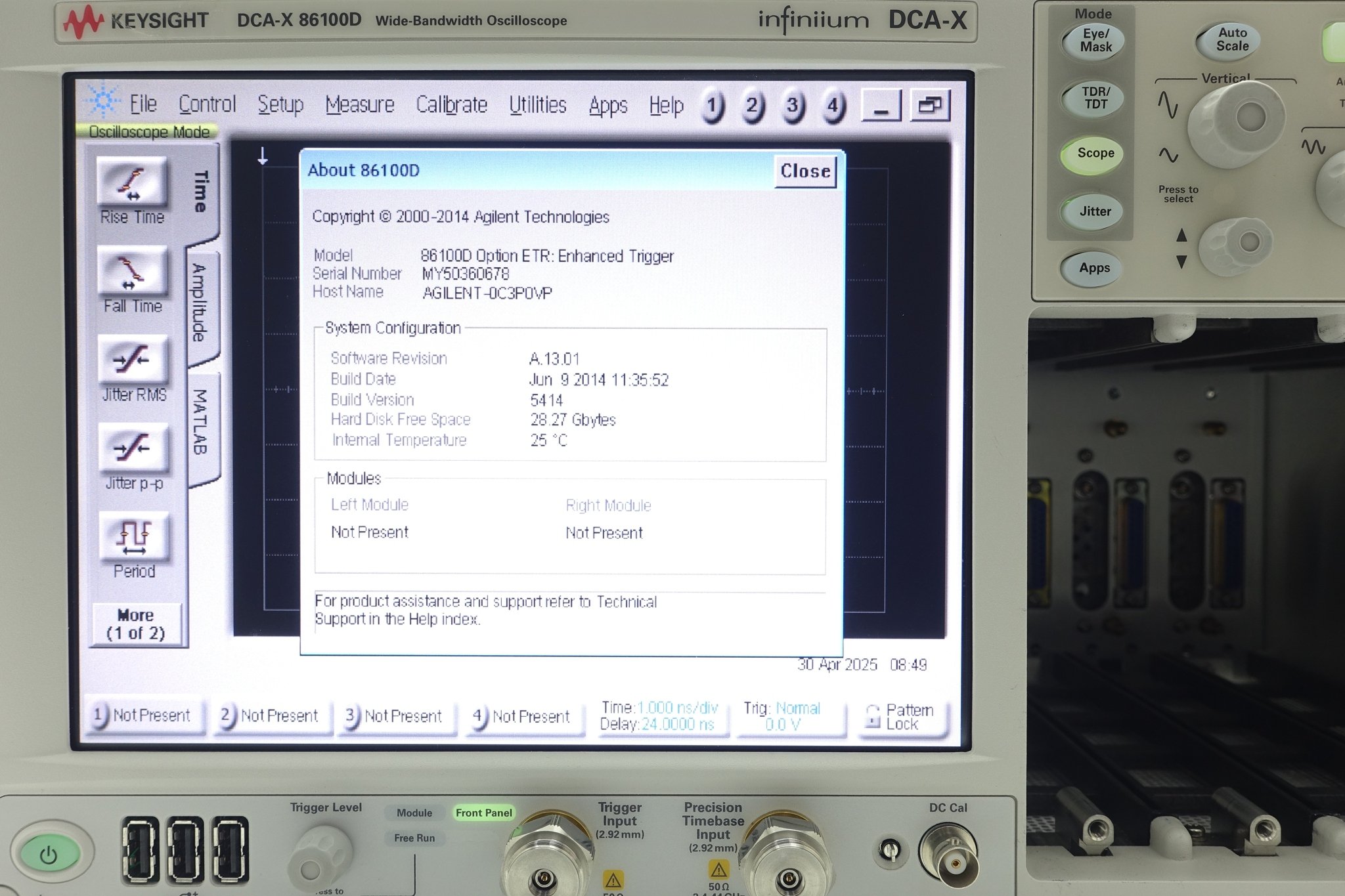Image resolution: width=1345 pixels, height=896 pixels.
Task: Open the File menu
Action: 143,104
